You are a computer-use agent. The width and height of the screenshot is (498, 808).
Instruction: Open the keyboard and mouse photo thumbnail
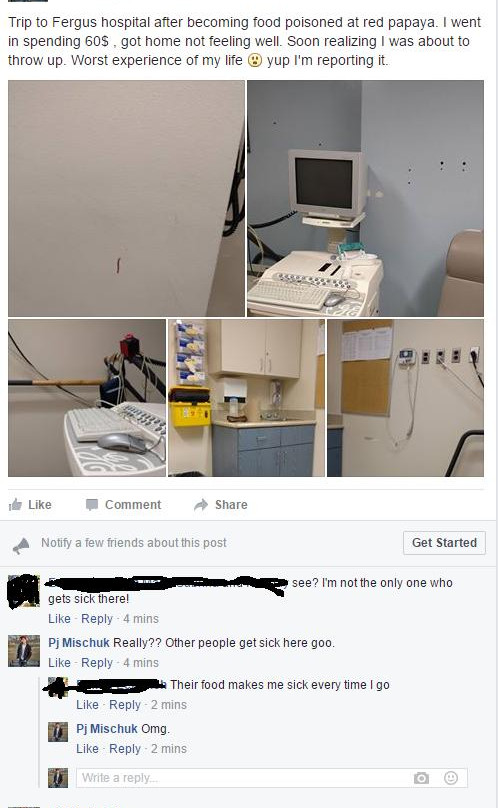87,398
